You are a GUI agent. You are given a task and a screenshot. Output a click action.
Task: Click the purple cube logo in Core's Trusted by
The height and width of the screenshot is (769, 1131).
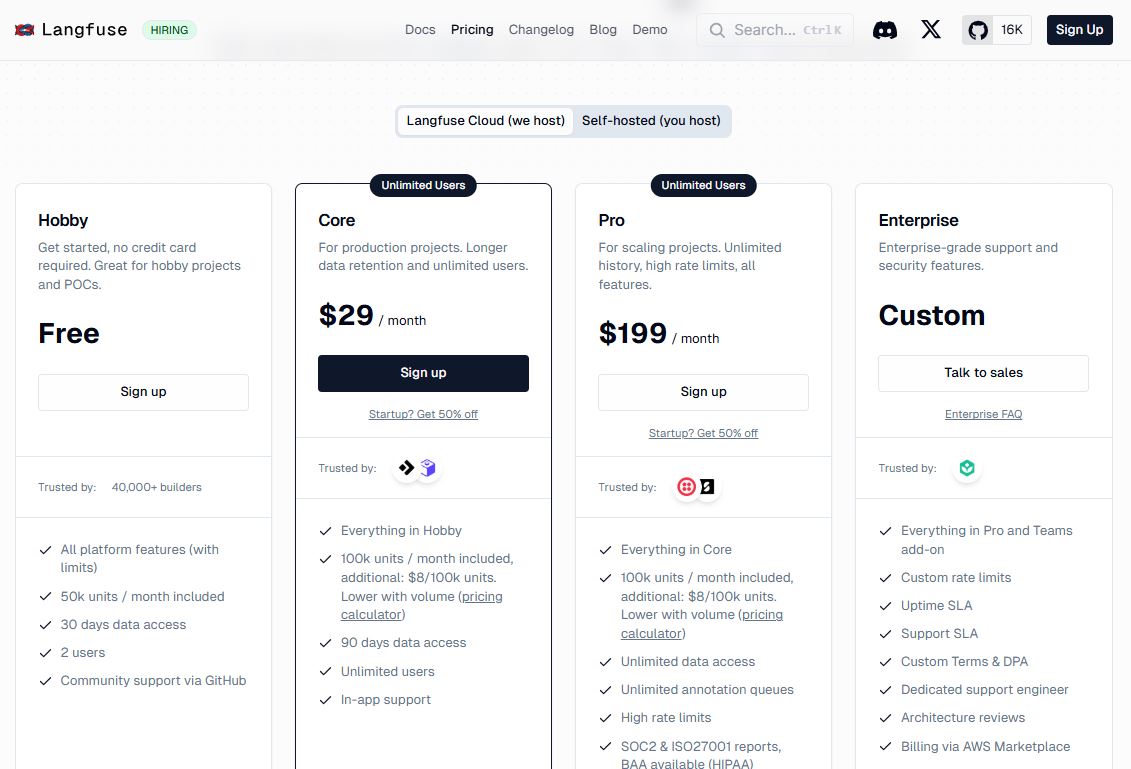point(429,467)
